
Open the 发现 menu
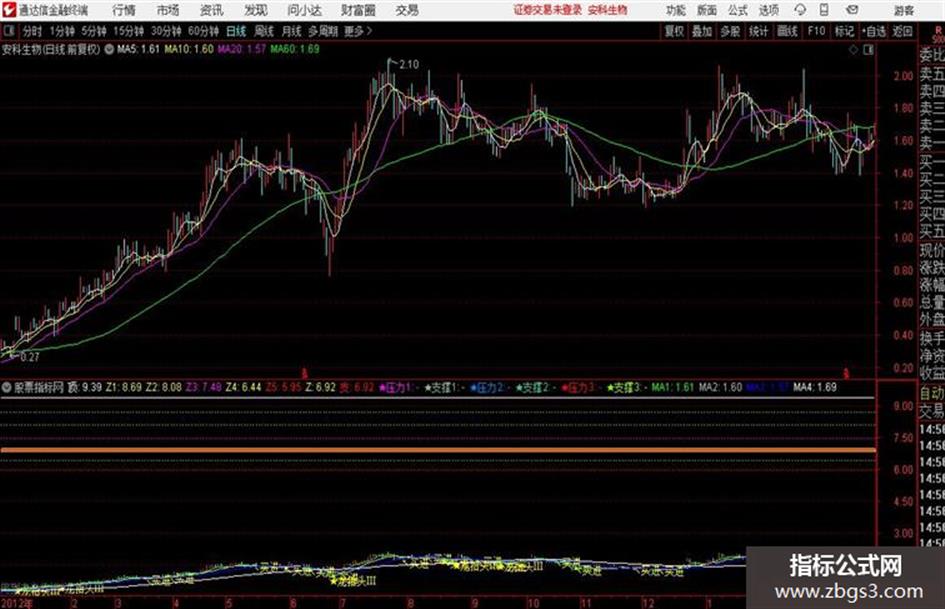click(256, 10)
